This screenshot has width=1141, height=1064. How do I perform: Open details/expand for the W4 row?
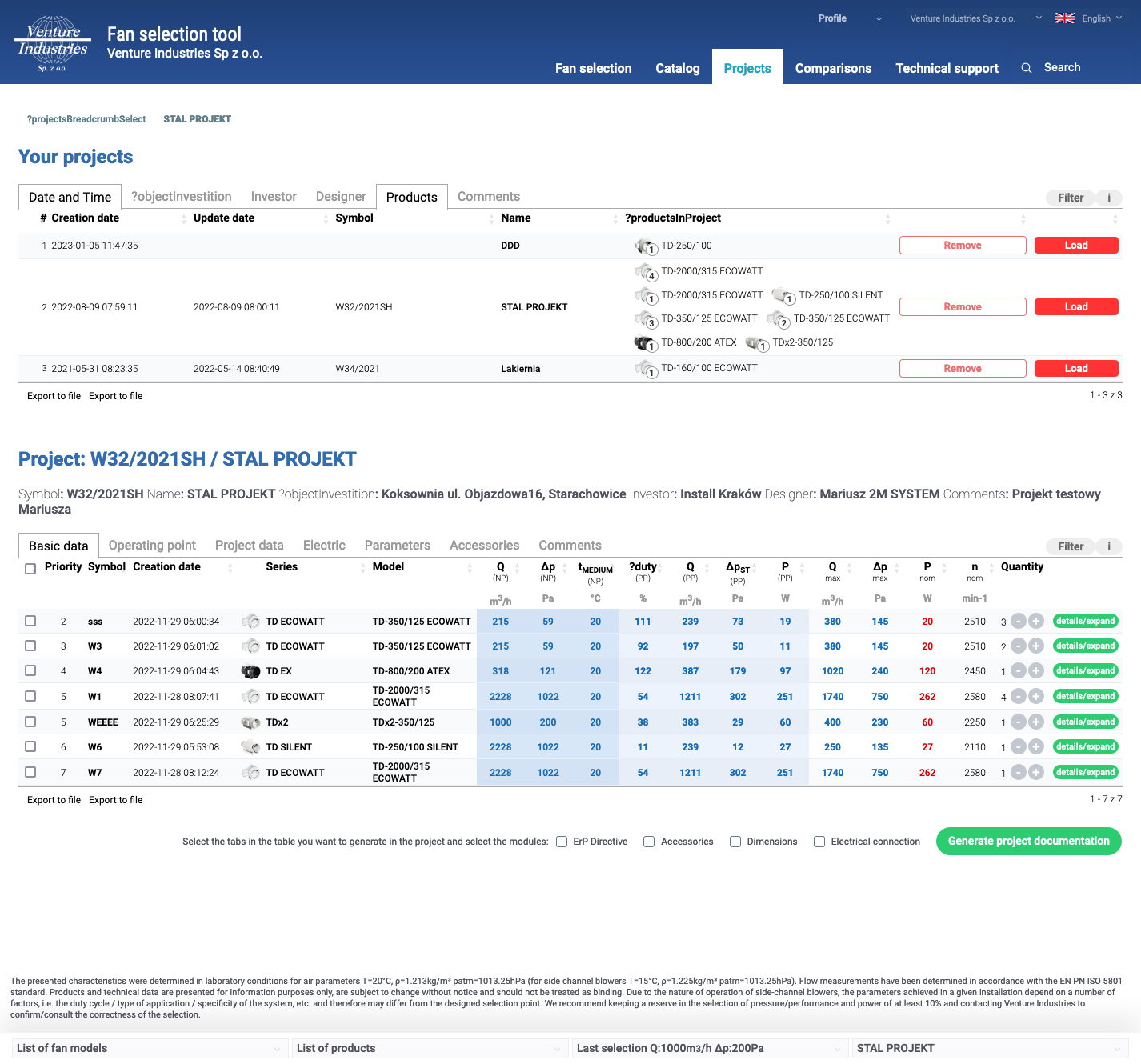pos(1085,671)
